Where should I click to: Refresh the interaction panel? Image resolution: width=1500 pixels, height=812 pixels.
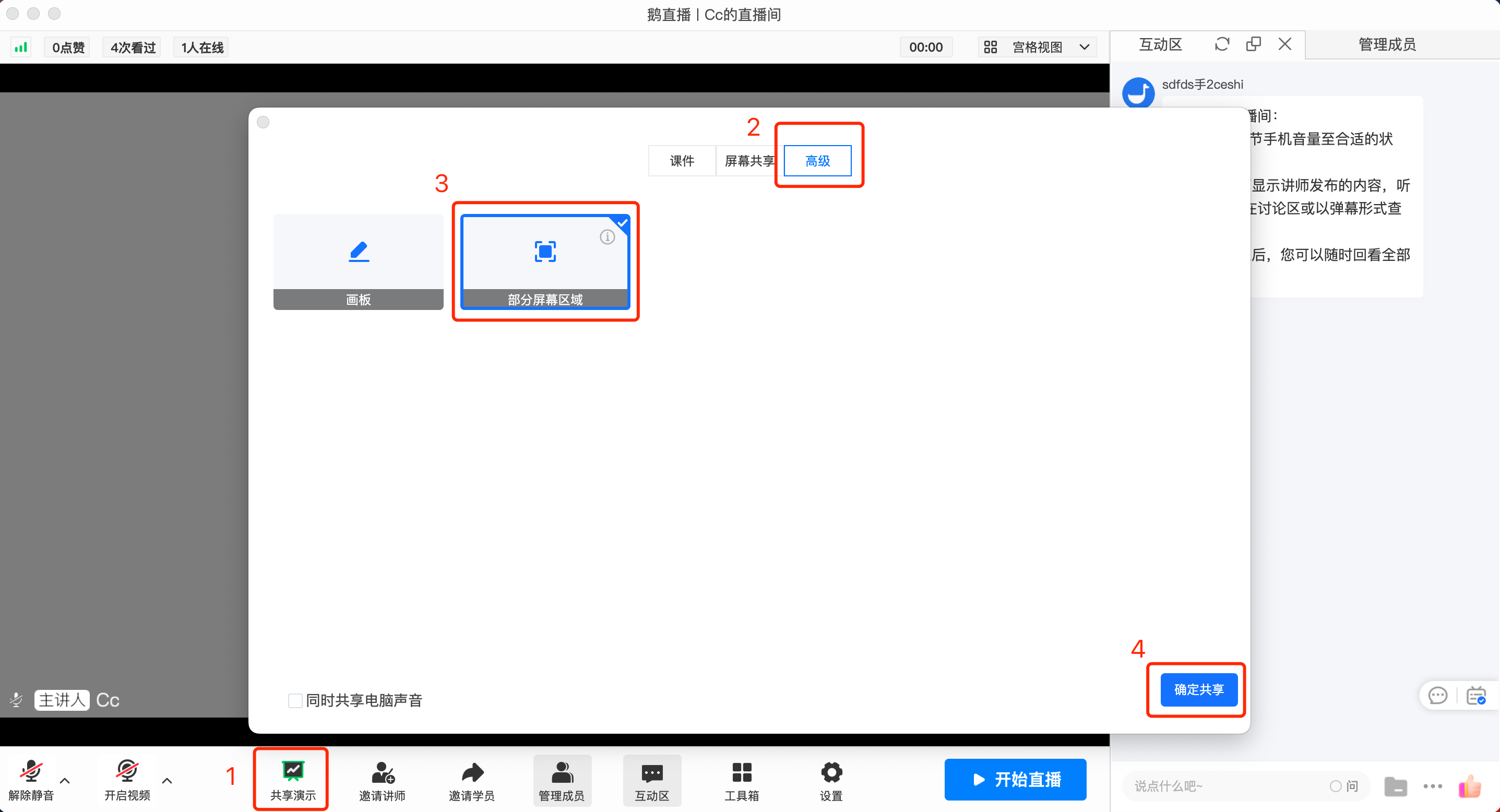tap(1222, 44)
